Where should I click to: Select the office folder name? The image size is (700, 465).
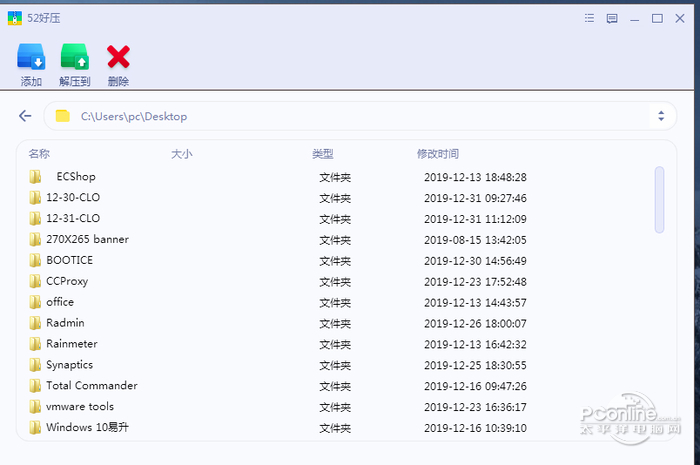(x=60, y=302)
